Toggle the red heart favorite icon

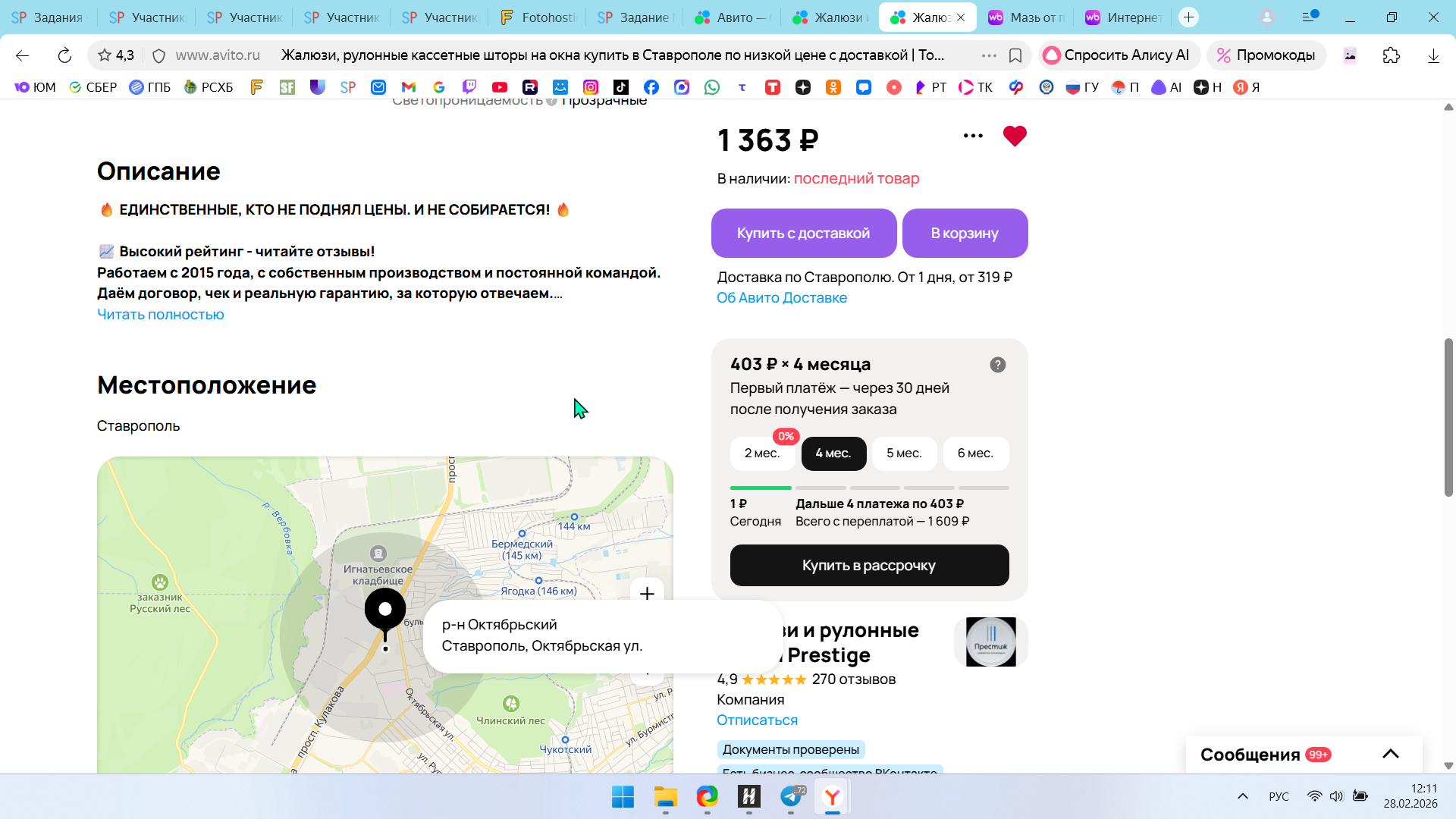[x=1014, y=136]
